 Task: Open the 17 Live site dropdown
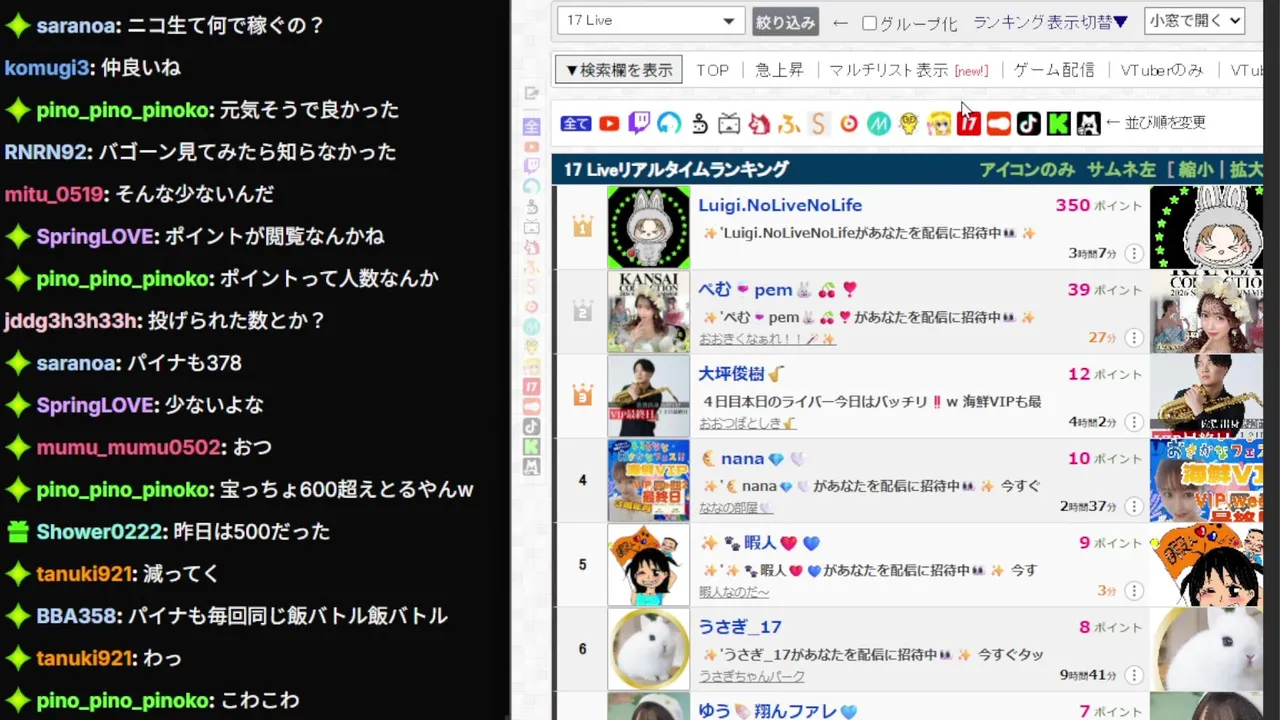[x=650, y=20]
